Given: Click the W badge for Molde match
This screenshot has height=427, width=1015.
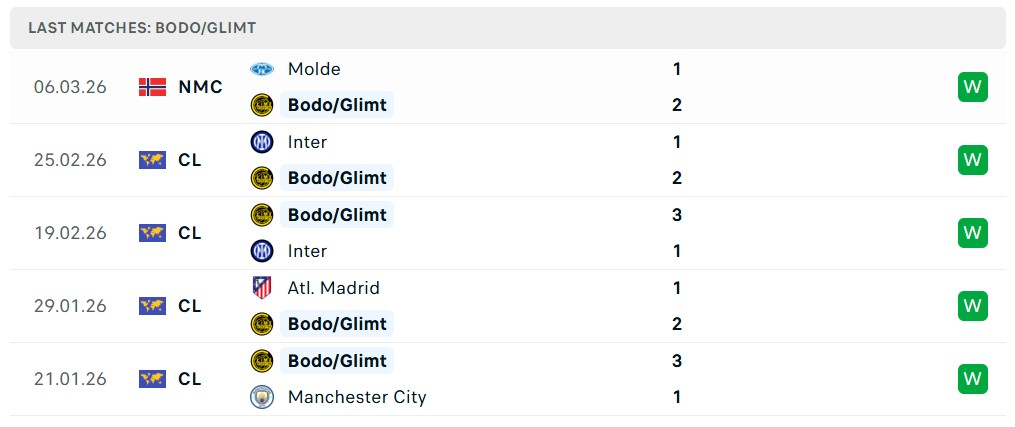Looking at the screenshot, I should (972, 87).
